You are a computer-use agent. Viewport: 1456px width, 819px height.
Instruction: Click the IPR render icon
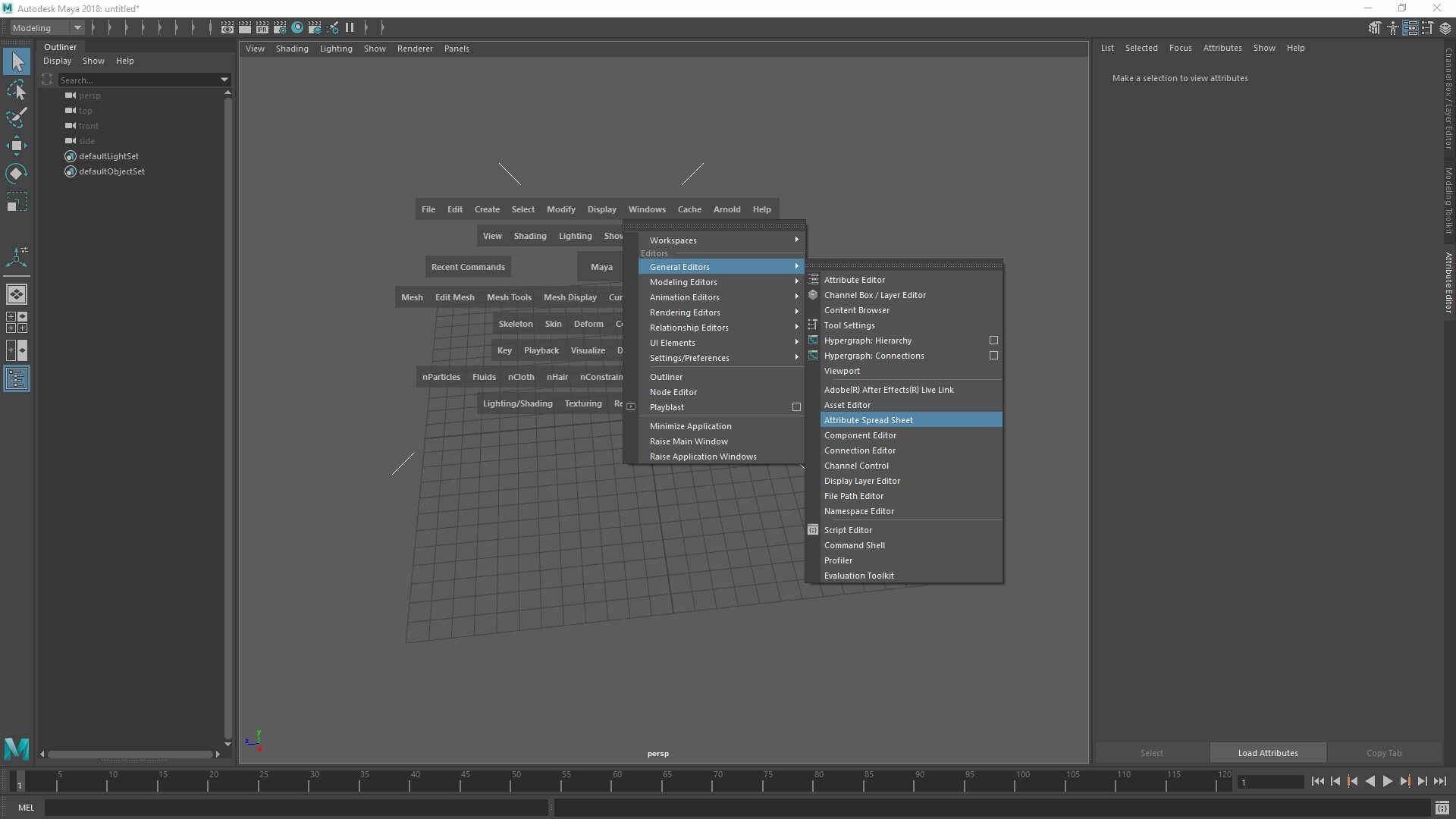pos(262,28)
